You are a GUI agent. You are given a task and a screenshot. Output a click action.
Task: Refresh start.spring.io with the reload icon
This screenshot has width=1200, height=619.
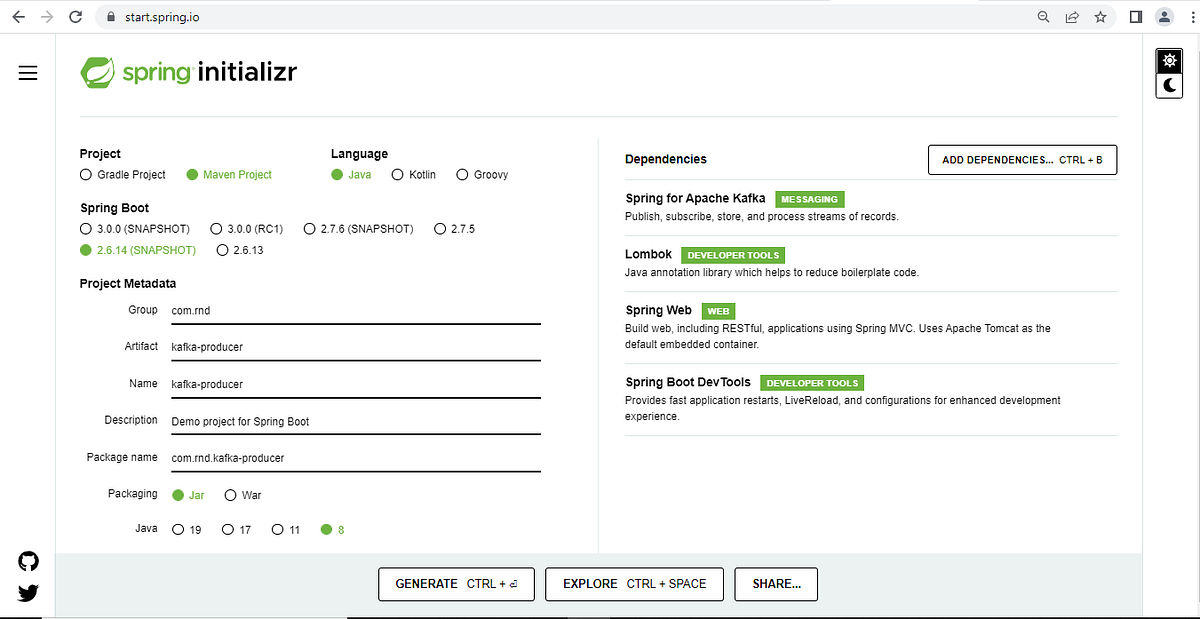[75, 16]
